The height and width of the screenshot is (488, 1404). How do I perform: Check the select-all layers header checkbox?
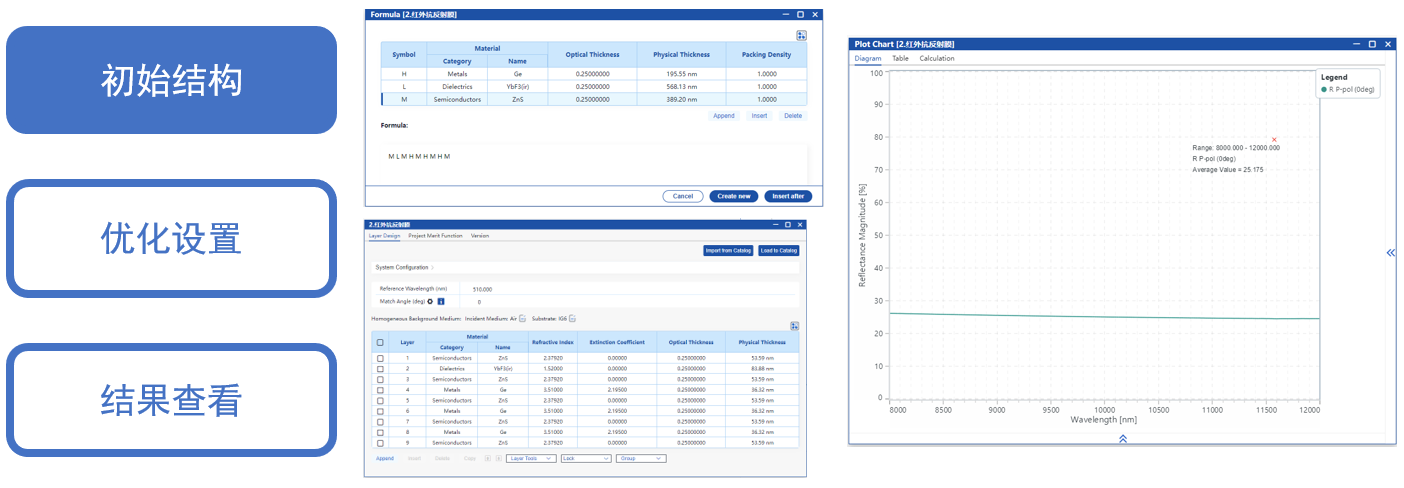click(380, 342)
